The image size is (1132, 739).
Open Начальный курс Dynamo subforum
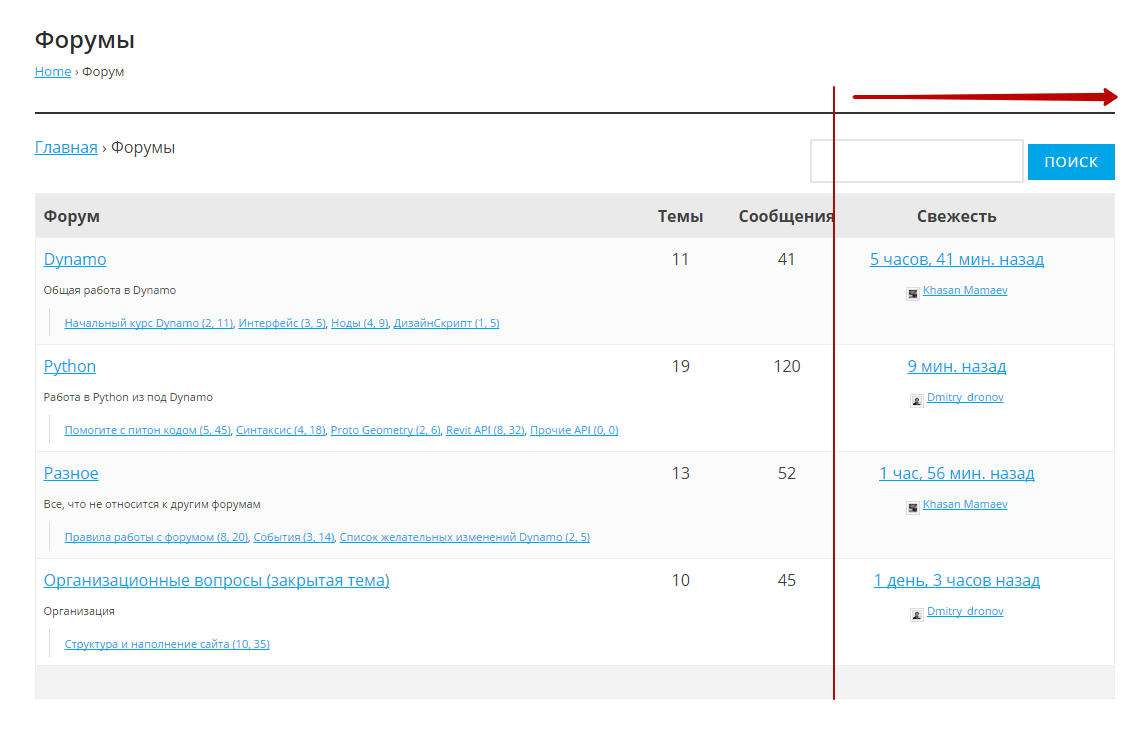coord(149,323)
